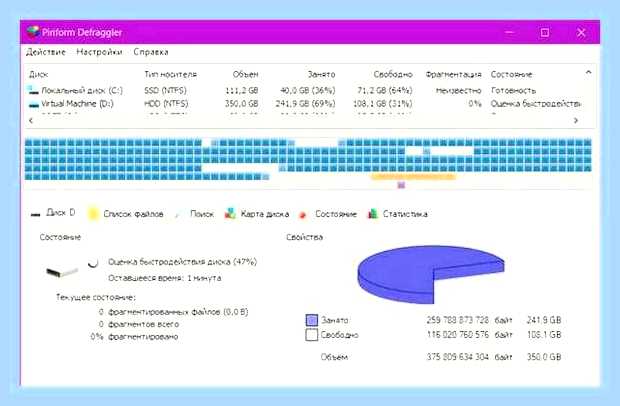Viewport: 620px width, 406px height.
Task: Sort by the Свободно column header
Action: 393,74
